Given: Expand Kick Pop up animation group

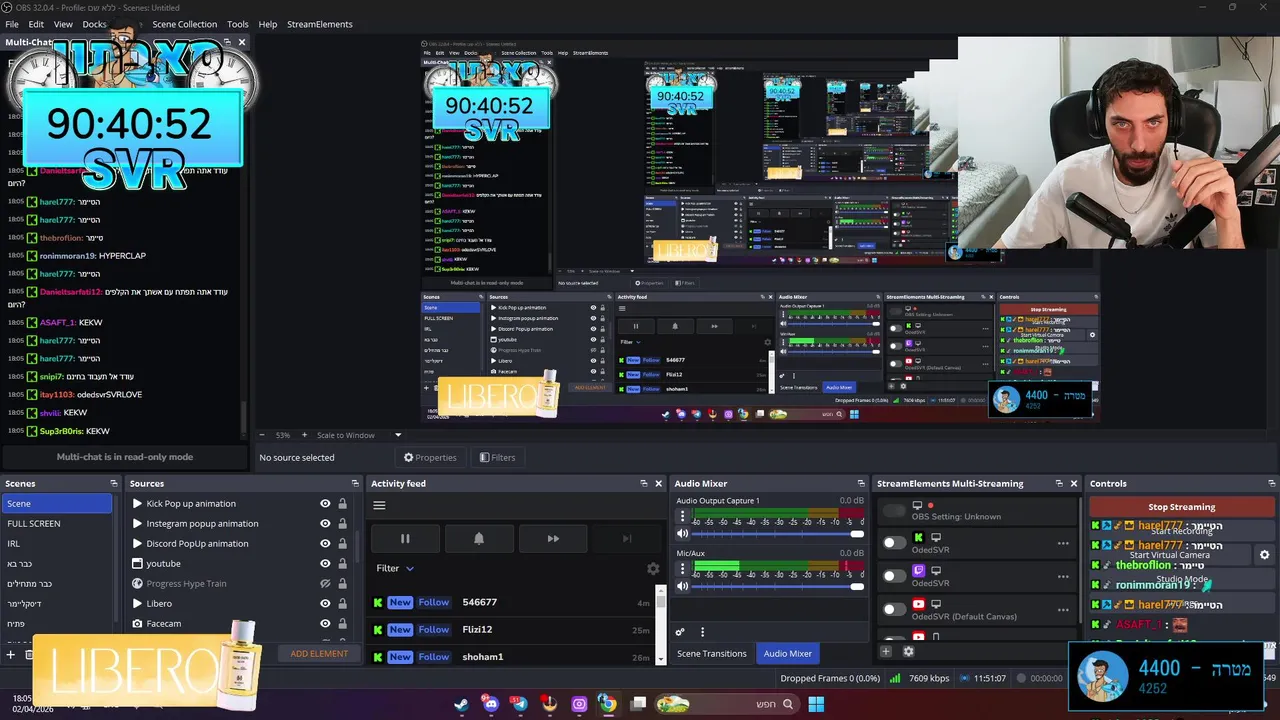Looking at the screenshot, I should pyautogui.click(x=137, y=504).
